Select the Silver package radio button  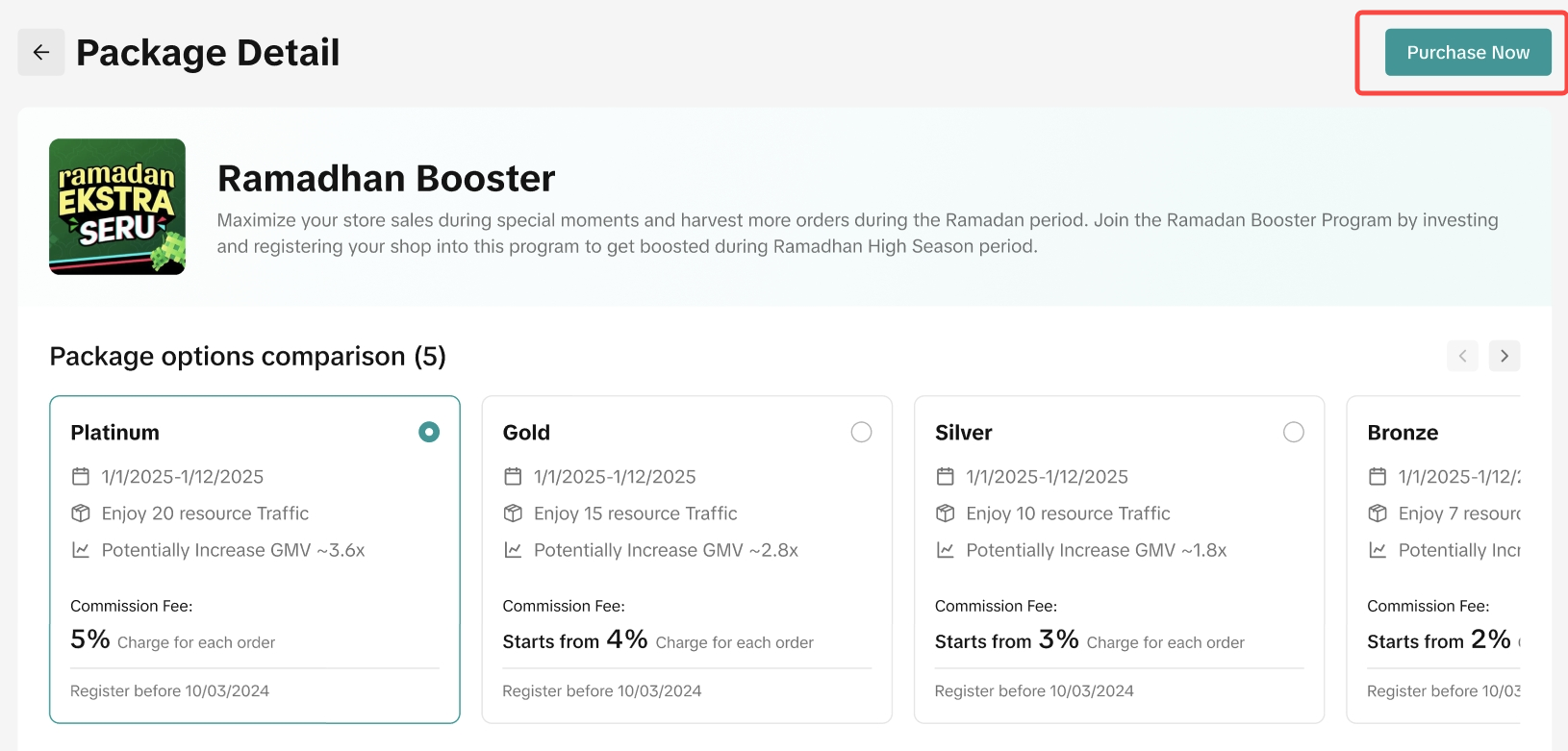click(x=1294, y=433)
